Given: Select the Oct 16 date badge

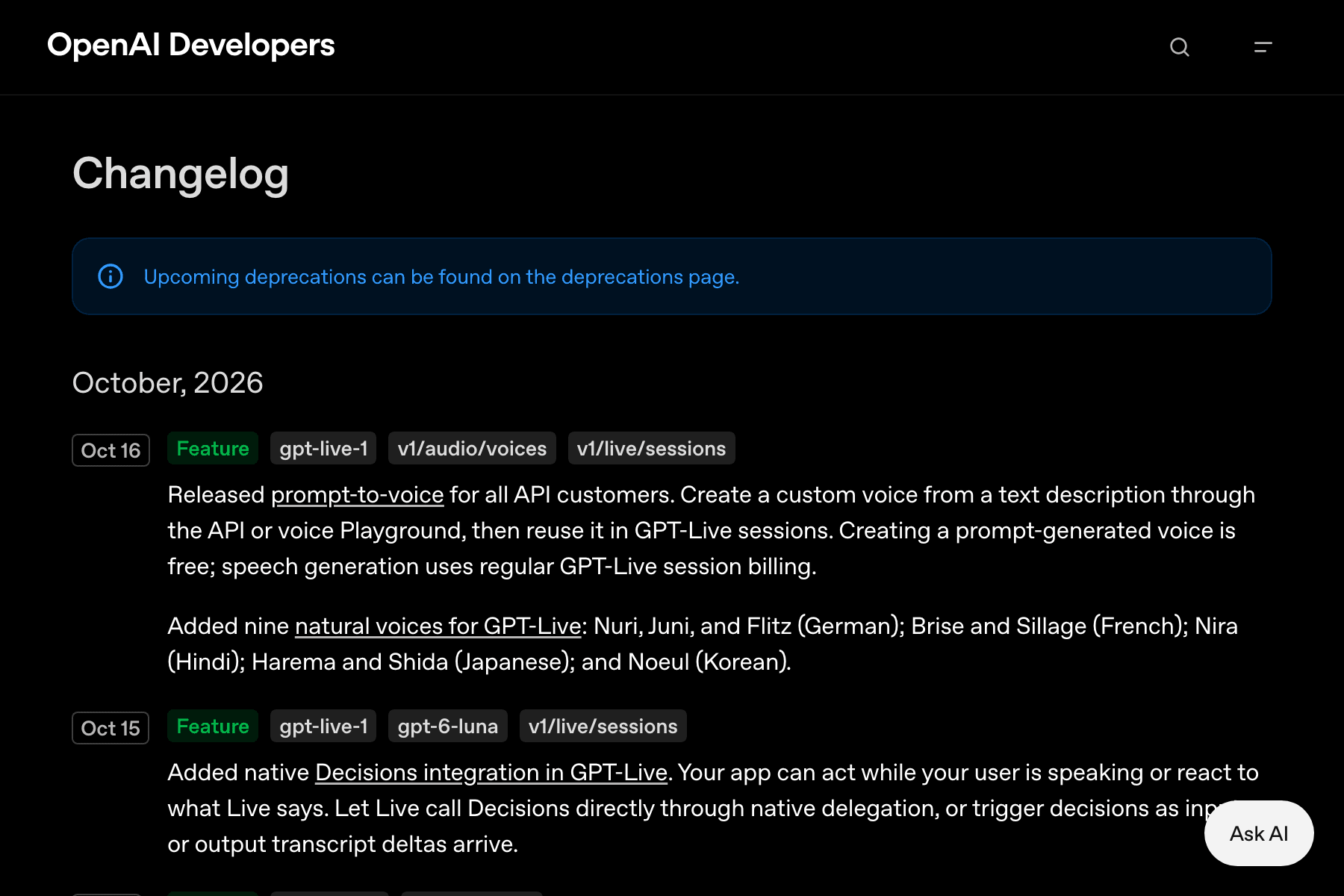Looking at the screenshot, I should (x=111, y=450).
